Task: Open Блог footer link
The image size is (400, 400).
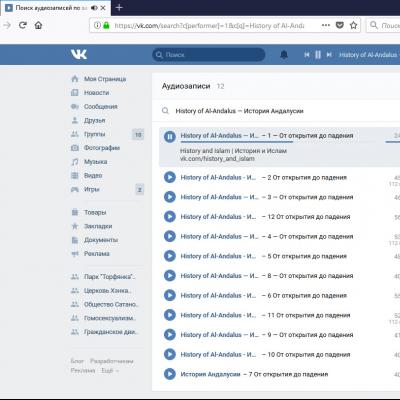Action: click(x=77, y=361)
